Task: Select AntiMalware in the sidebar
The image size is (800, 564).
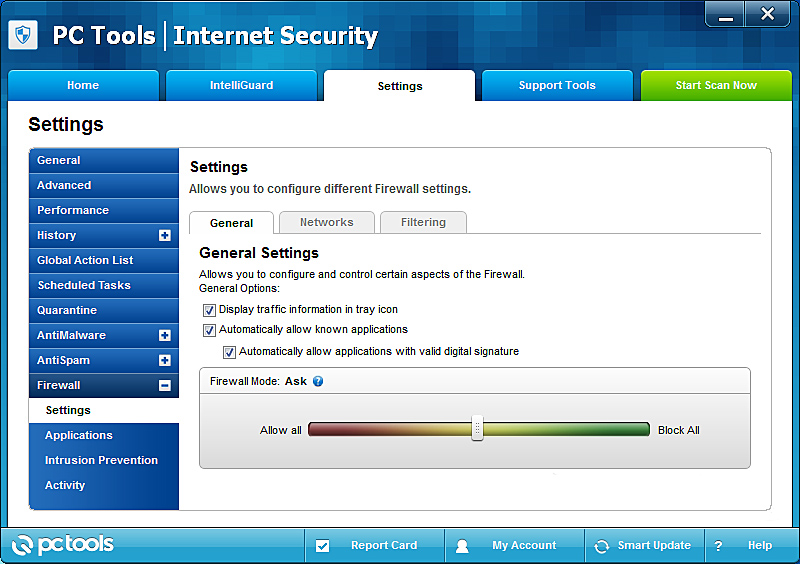Action: click(x=104, y=335)
